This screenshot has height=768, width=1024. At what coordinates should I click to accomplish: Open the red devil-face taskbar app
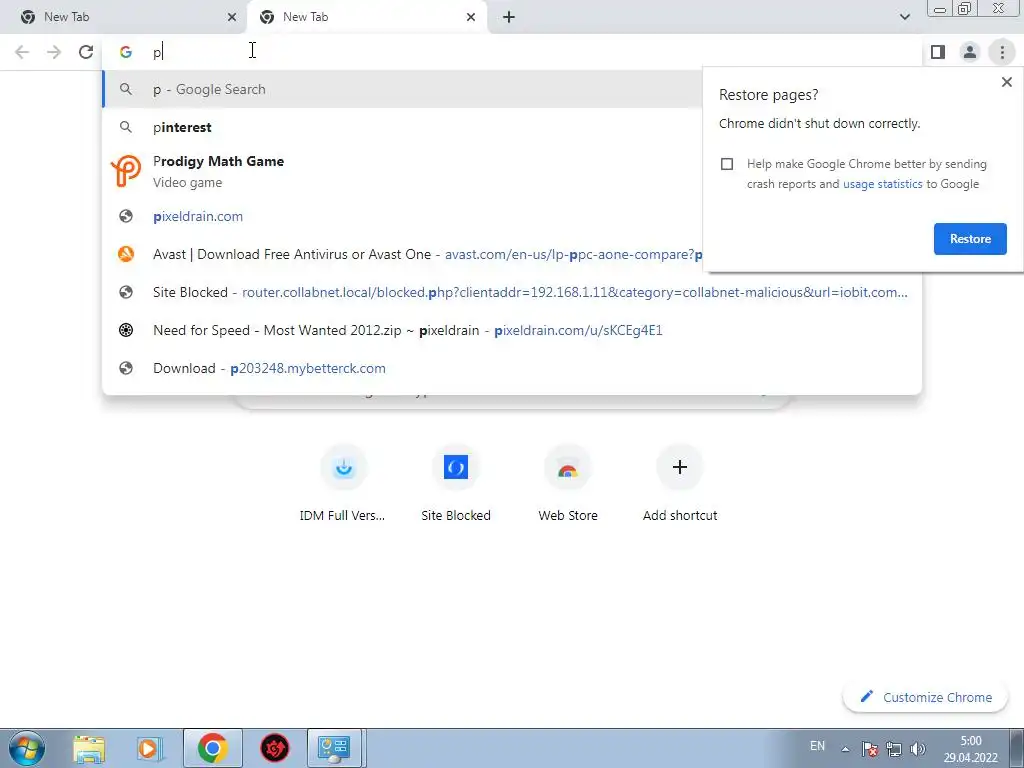(275, 748)
